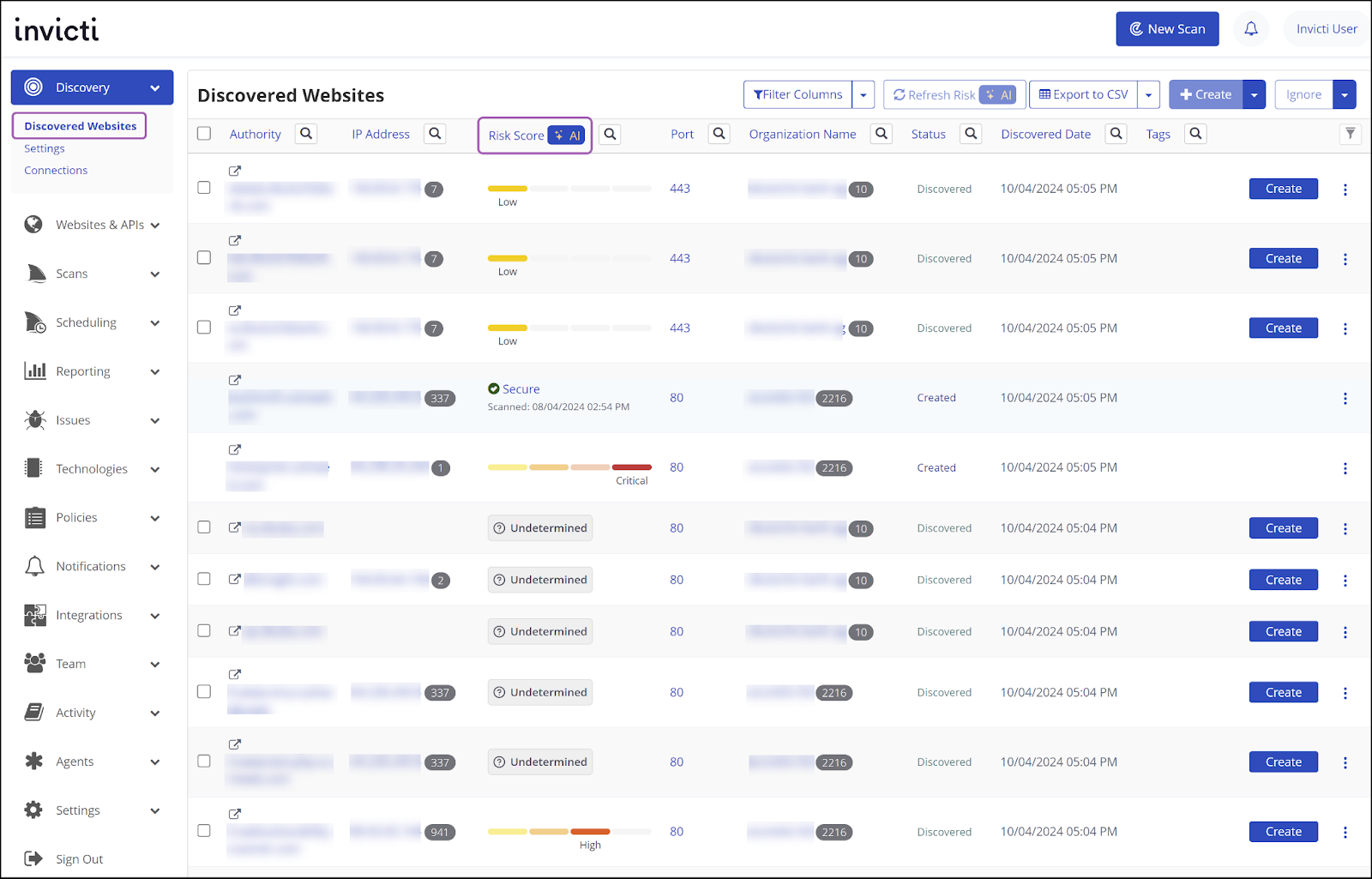
Task: Click the filter icon at table header right
Action: (x=1351, y=134)
